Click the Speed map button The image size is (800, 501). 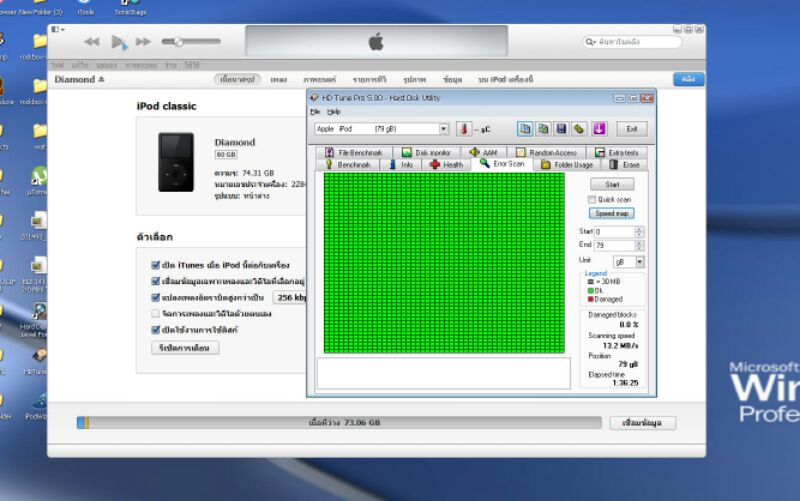point(612,213)
